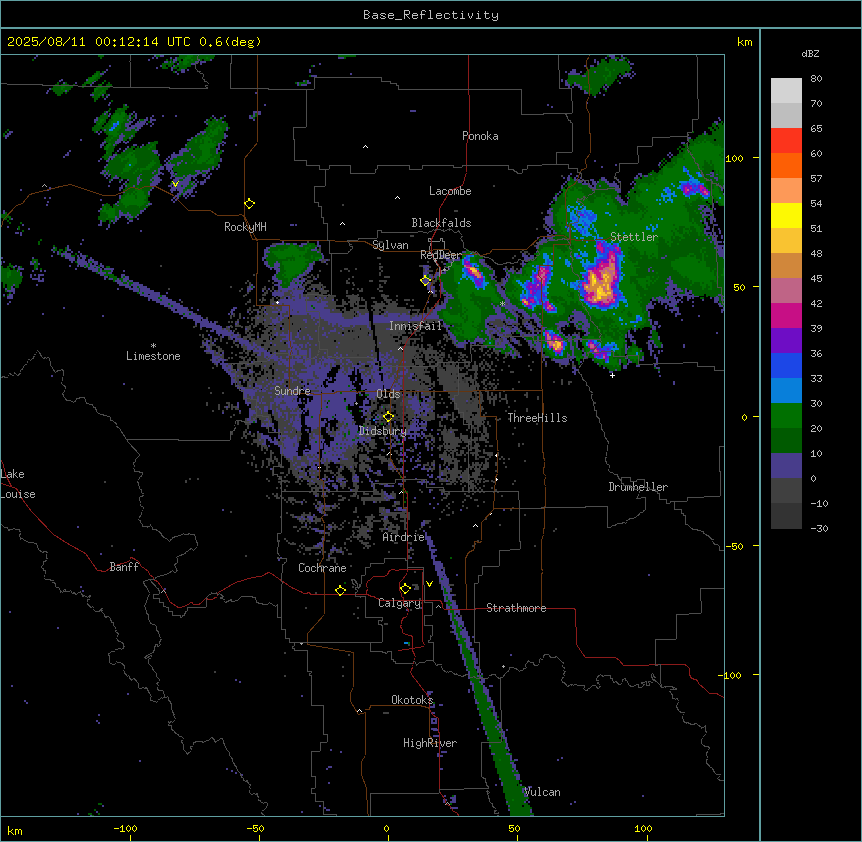This screenshot has height=842, width=862.
Task: Click the yellow station marker near Olds
Action: pos(389,417)
